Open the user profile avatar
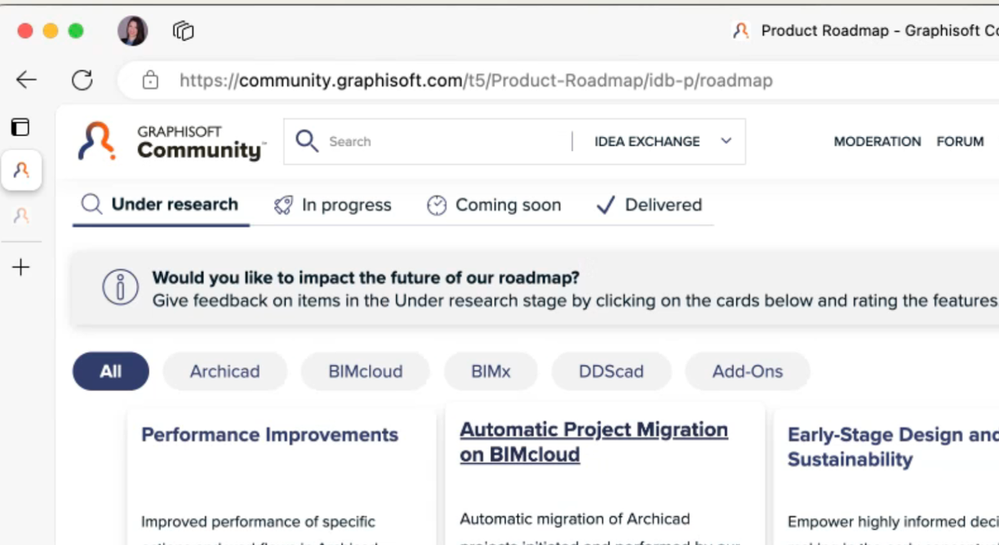Image resolution: width=999 pixels, height=545 pixels. click(x=133, y=31)
